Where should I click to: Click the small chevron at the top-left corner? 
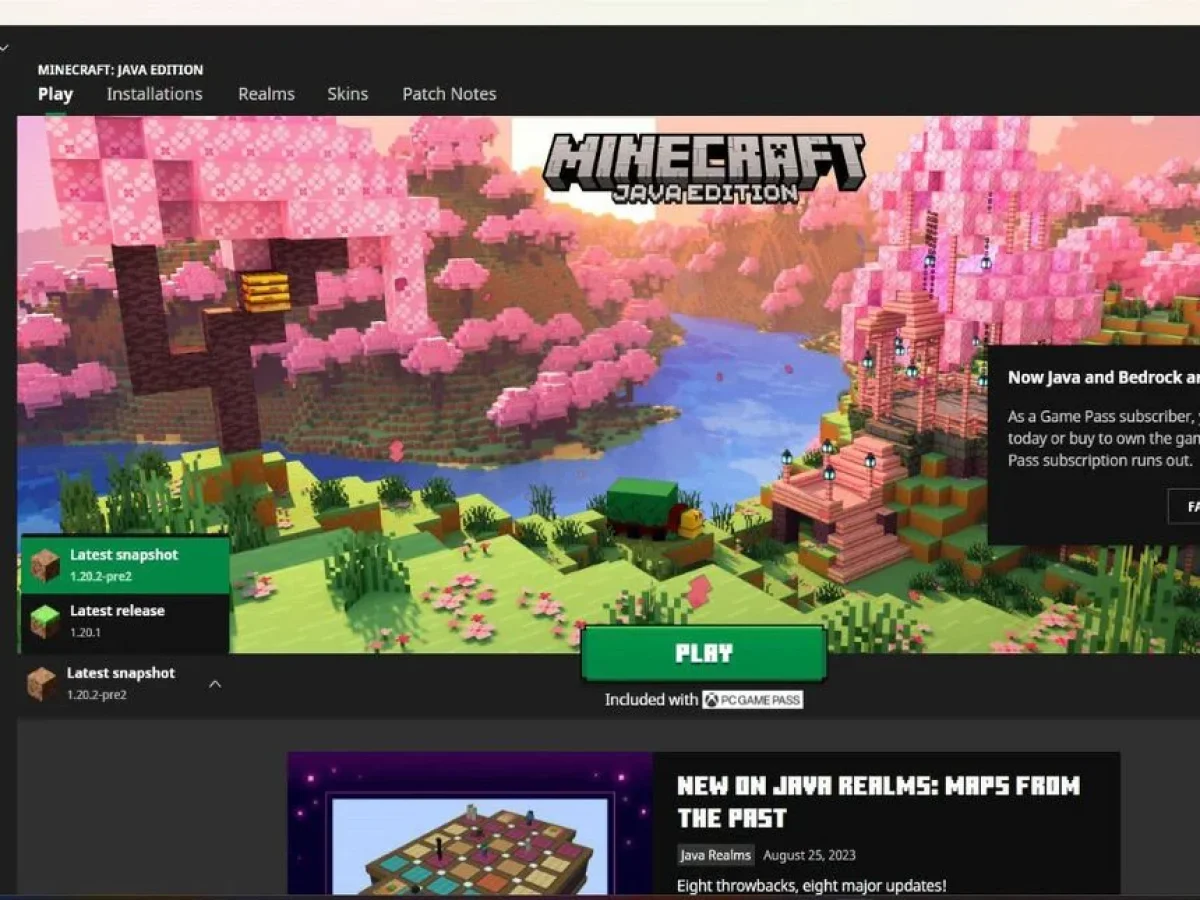coord(4,47)
